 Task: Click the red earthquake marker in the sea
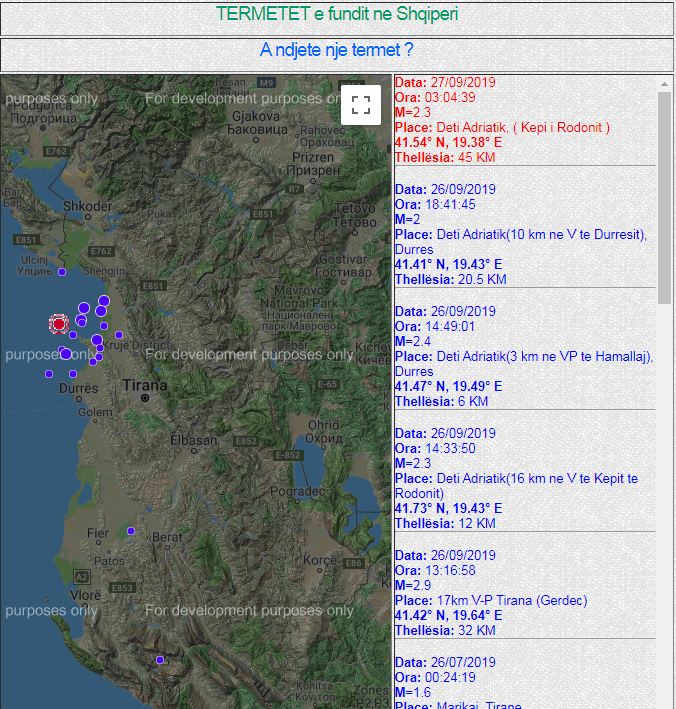point(59,323)
